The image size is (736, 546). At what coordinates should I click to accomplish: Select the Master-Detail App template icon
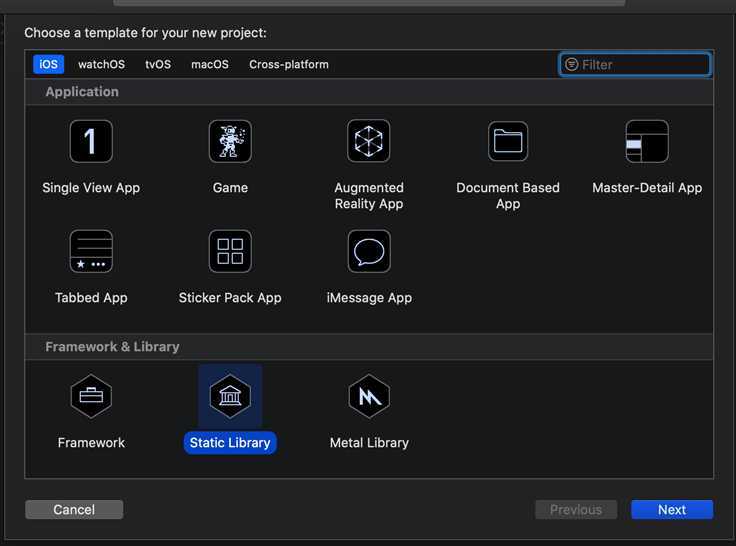647,141
